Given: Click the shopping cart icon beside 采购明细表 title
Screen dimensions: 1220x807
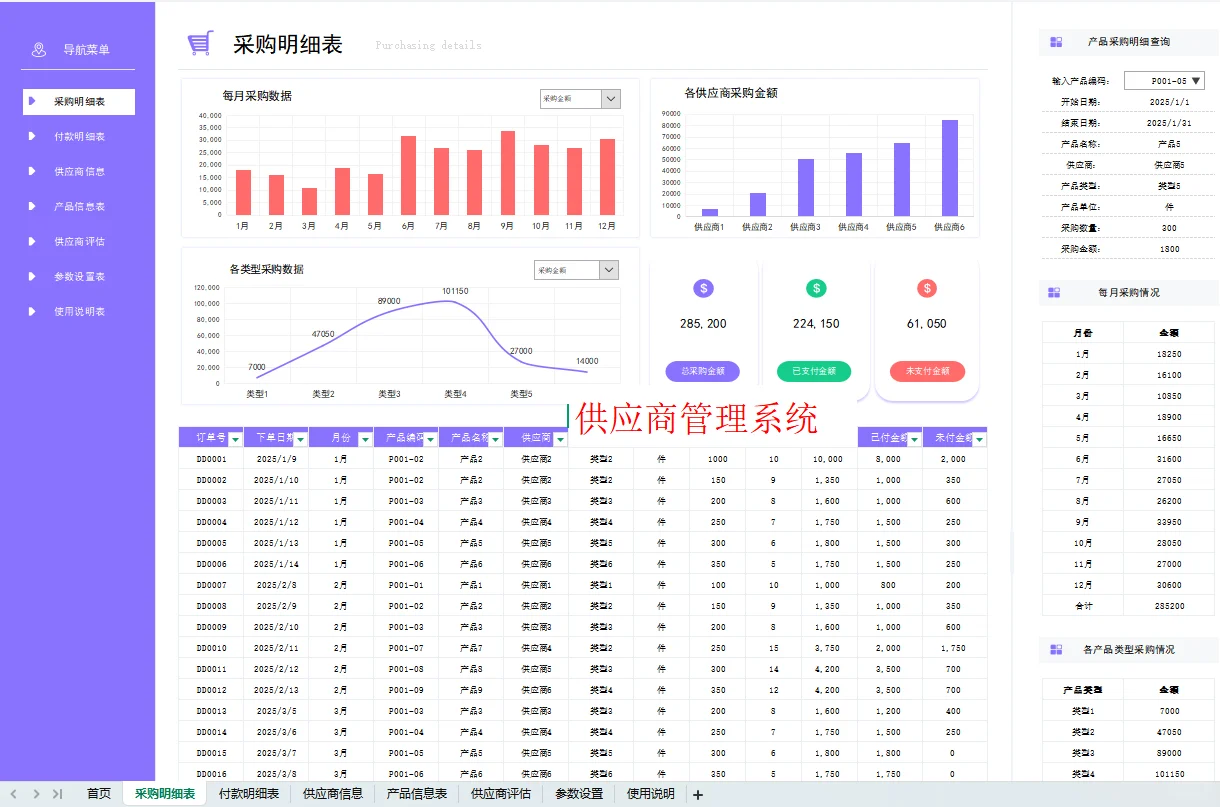Looking at the screenshot, I should pos(199,43).
